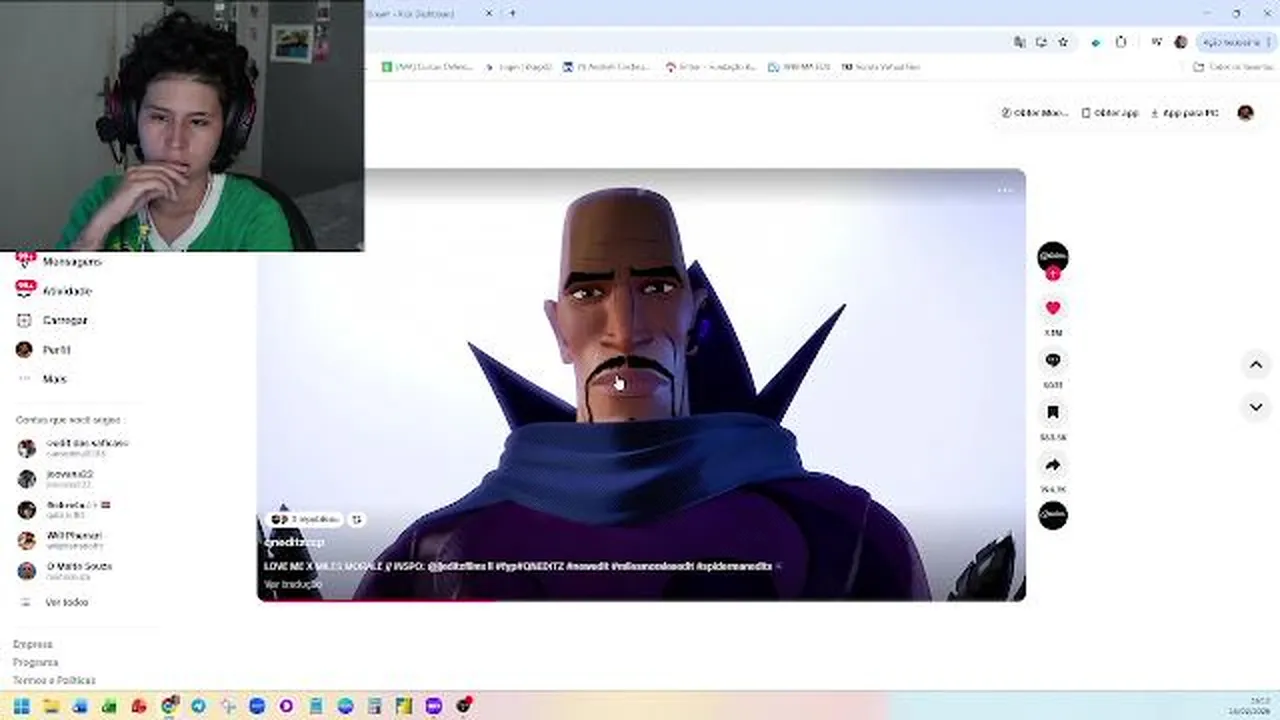Open the purple circle app on taskbar
1280x720 pixels.
tap(286, 706)
